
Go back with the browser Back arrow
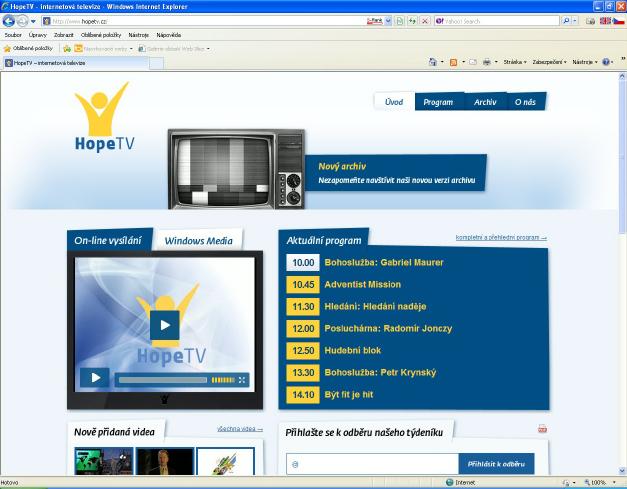click(8, 21)
